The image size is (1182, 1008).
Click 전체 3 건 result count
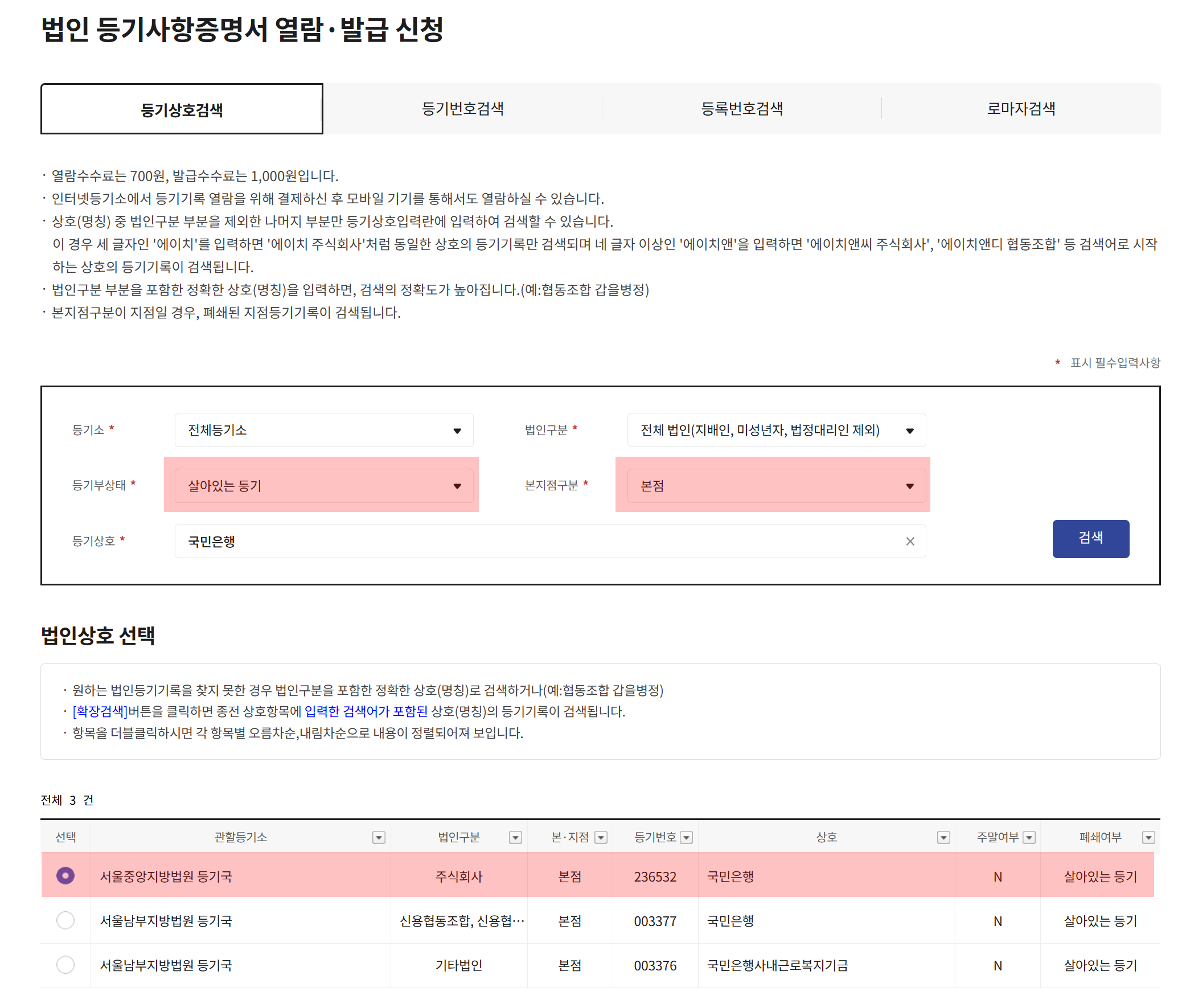tap(67, 800)
